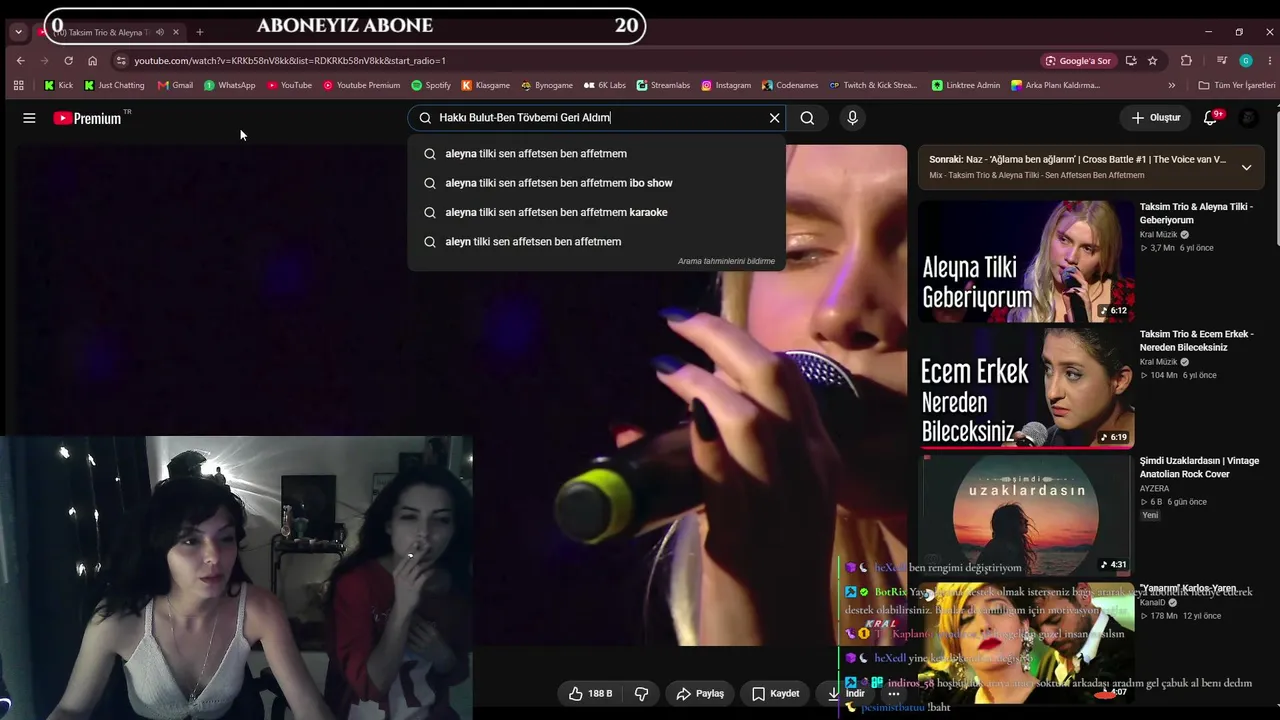The image size is (1280, 720).
Task: Open the Just Chatting bookmark
Action: click(114, 85)
